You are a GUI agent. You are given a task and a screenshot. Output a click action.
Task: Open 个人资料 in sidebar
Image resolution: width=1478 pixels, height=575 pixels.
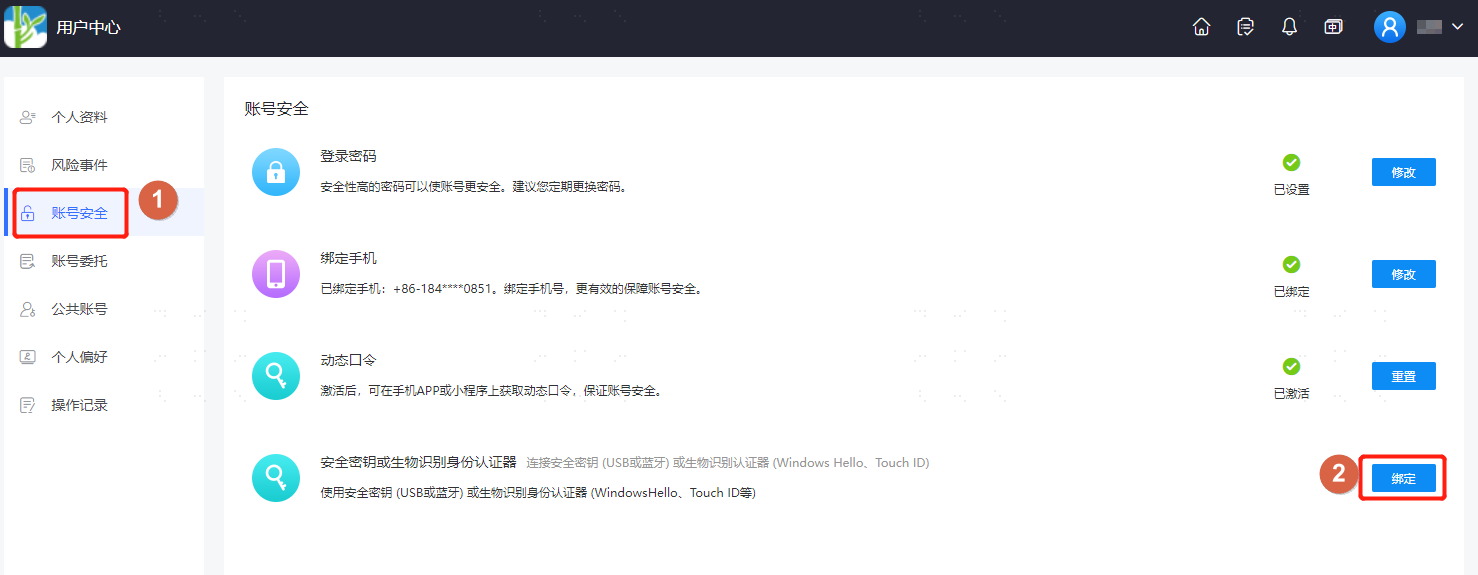(104, 117)
